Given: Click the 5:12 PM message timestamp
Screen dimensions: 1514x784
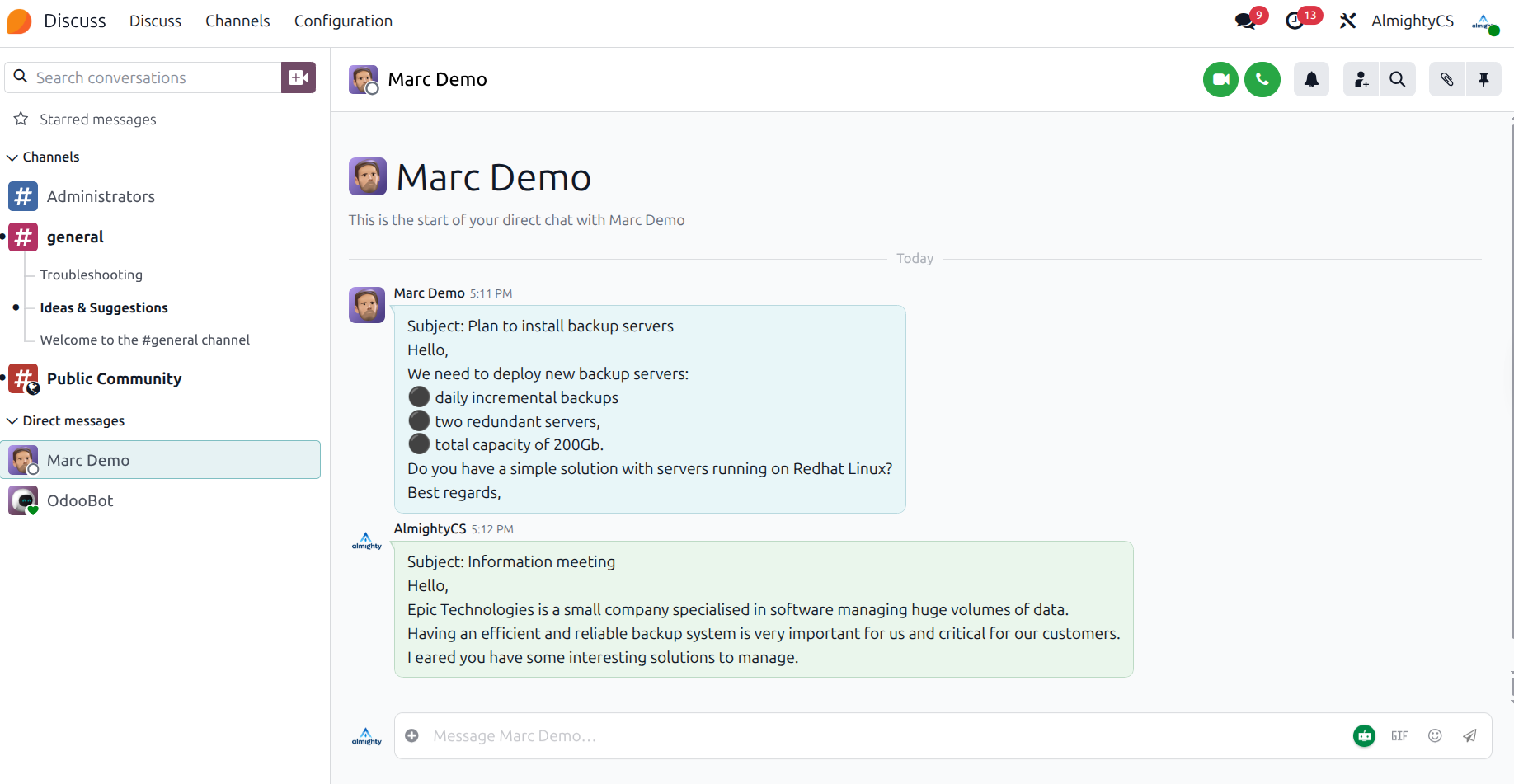Looking at the screenshot, I should 492,529.
